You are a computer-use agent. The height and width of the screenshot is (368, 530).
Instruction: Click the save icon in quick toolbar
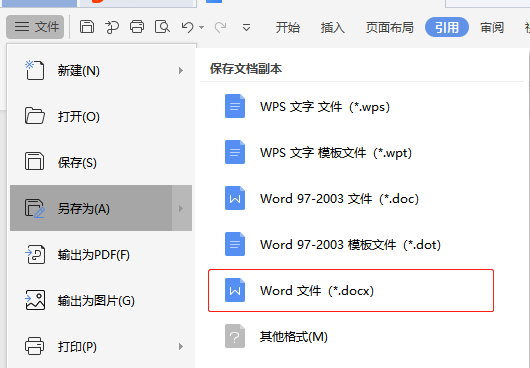(87, 27)
